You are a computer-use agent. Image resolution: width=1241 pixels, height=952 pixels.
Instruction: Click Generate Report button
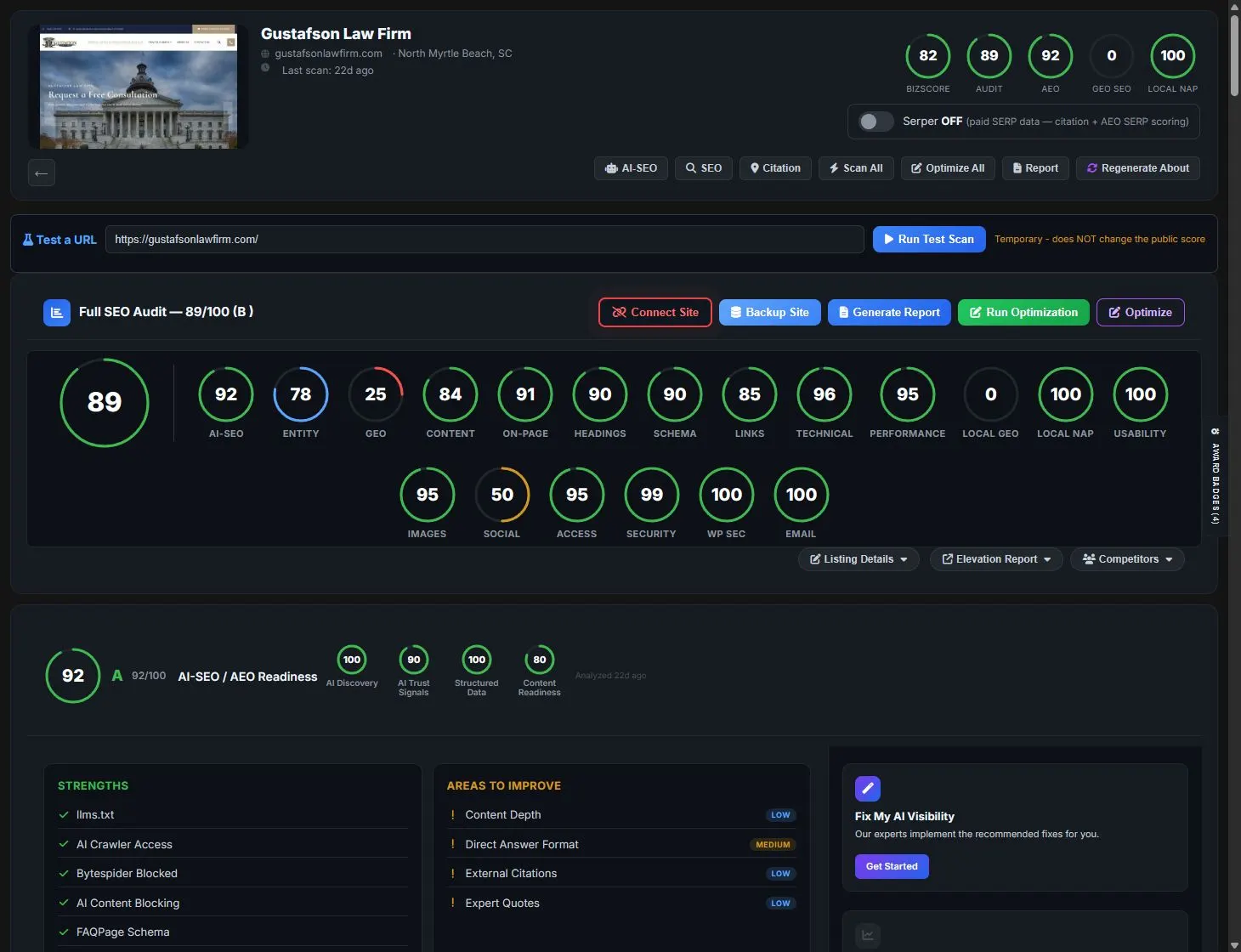tap(889, 312)
